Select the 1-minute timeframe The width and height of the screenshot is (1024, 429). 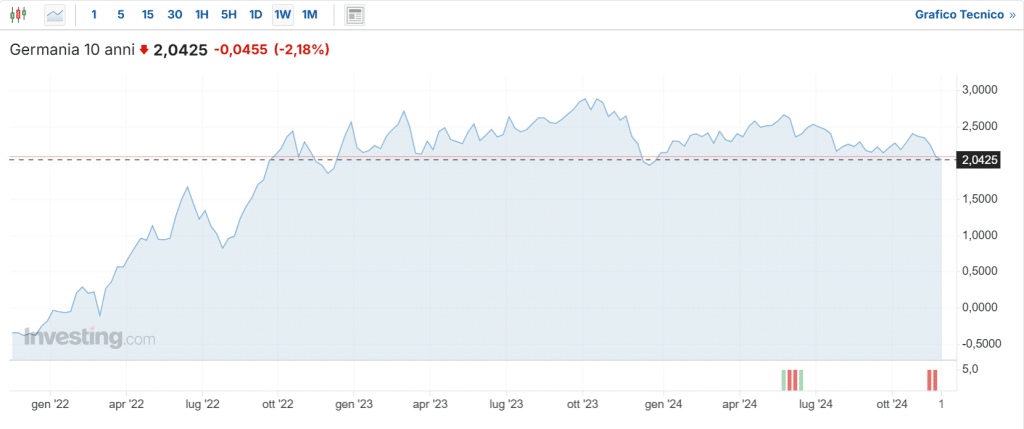94,15
